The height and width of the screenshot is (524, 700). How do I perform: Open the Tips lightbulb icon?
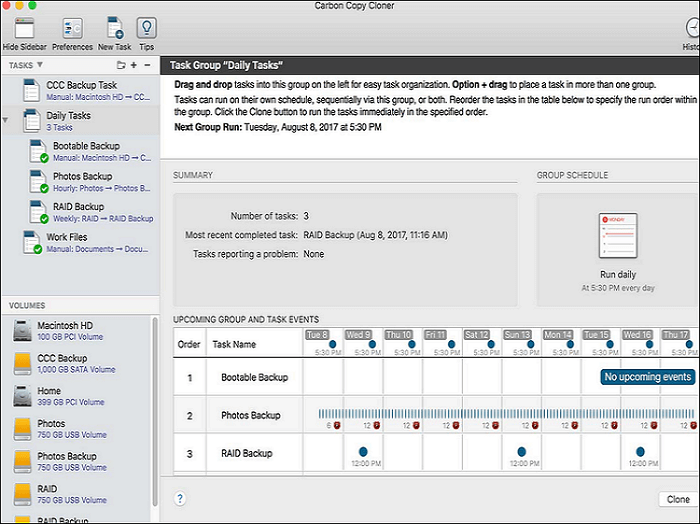(x=146, y=28)
